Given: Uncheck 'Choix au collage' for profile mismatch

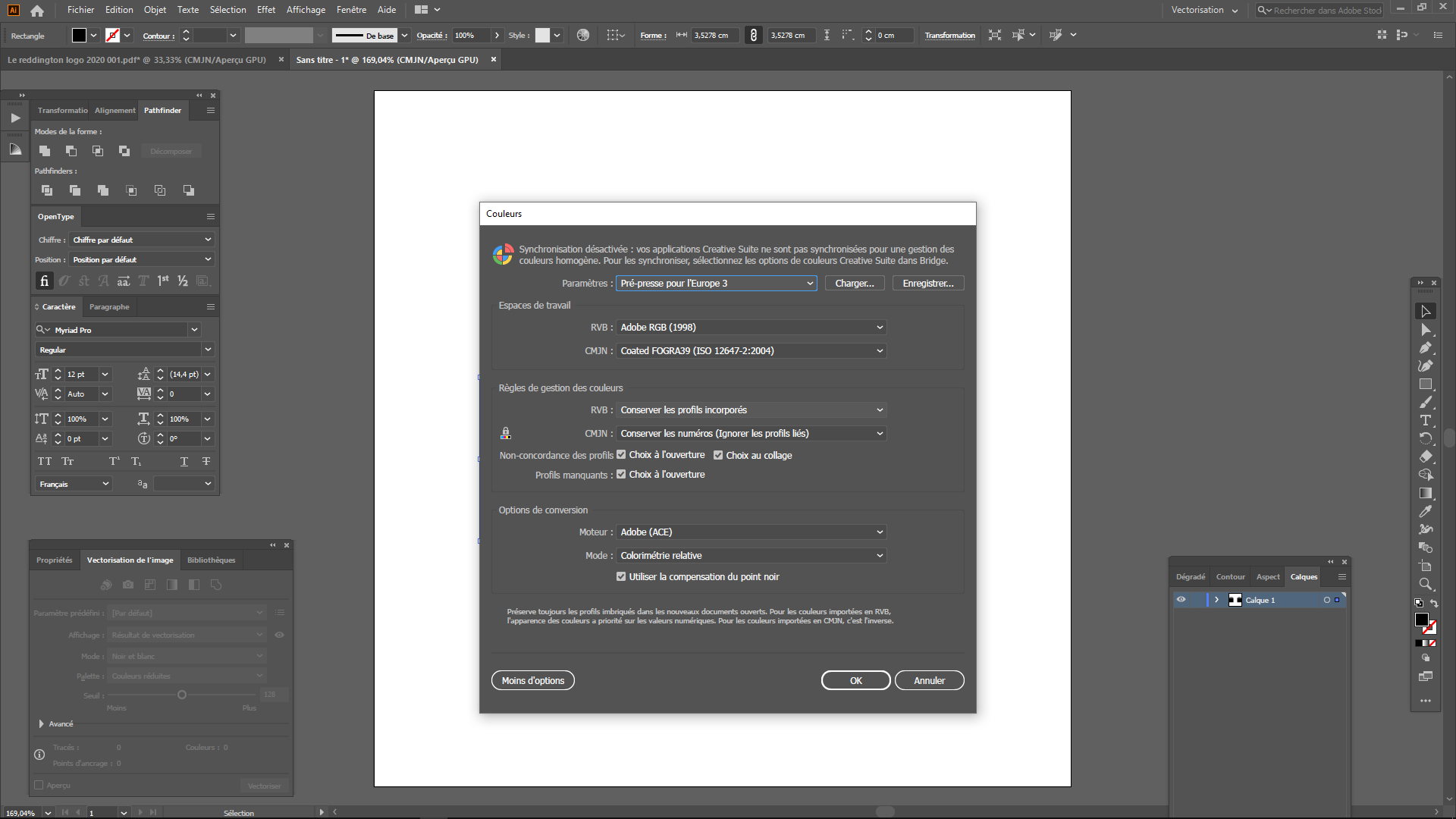Looking at the screenshot, I should coord(718,454).
